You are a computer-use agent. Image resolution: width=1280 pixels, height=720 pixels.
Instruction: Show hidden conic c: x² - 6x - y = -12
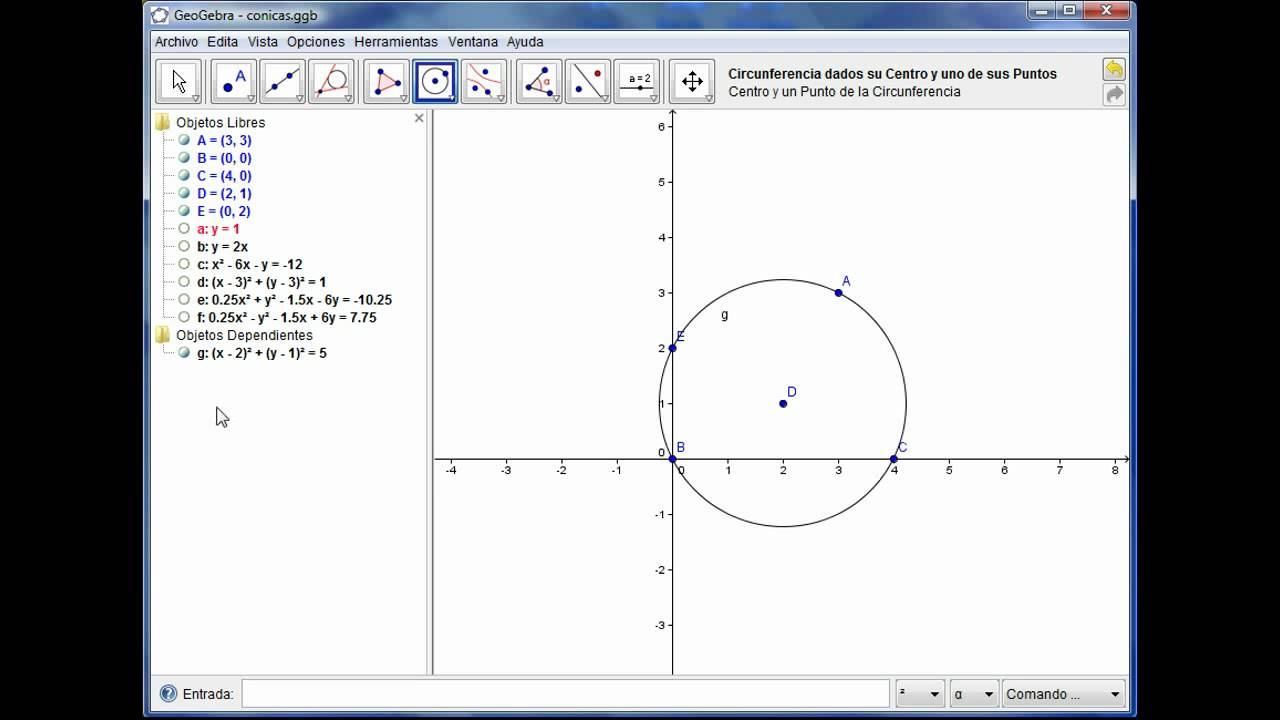[x=184, y=264]
